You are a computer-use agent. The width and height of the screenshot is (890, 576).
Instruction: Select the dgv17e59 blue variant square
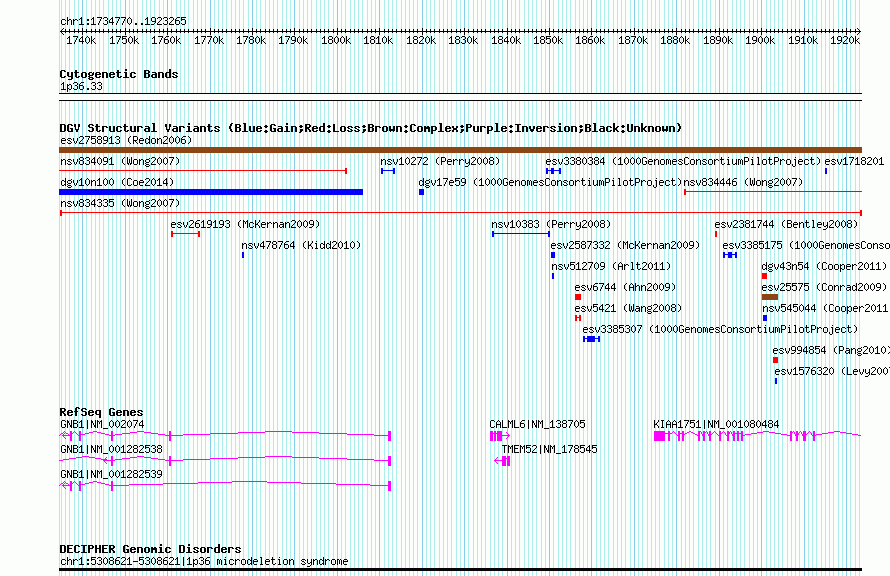(x=421, y=192)
